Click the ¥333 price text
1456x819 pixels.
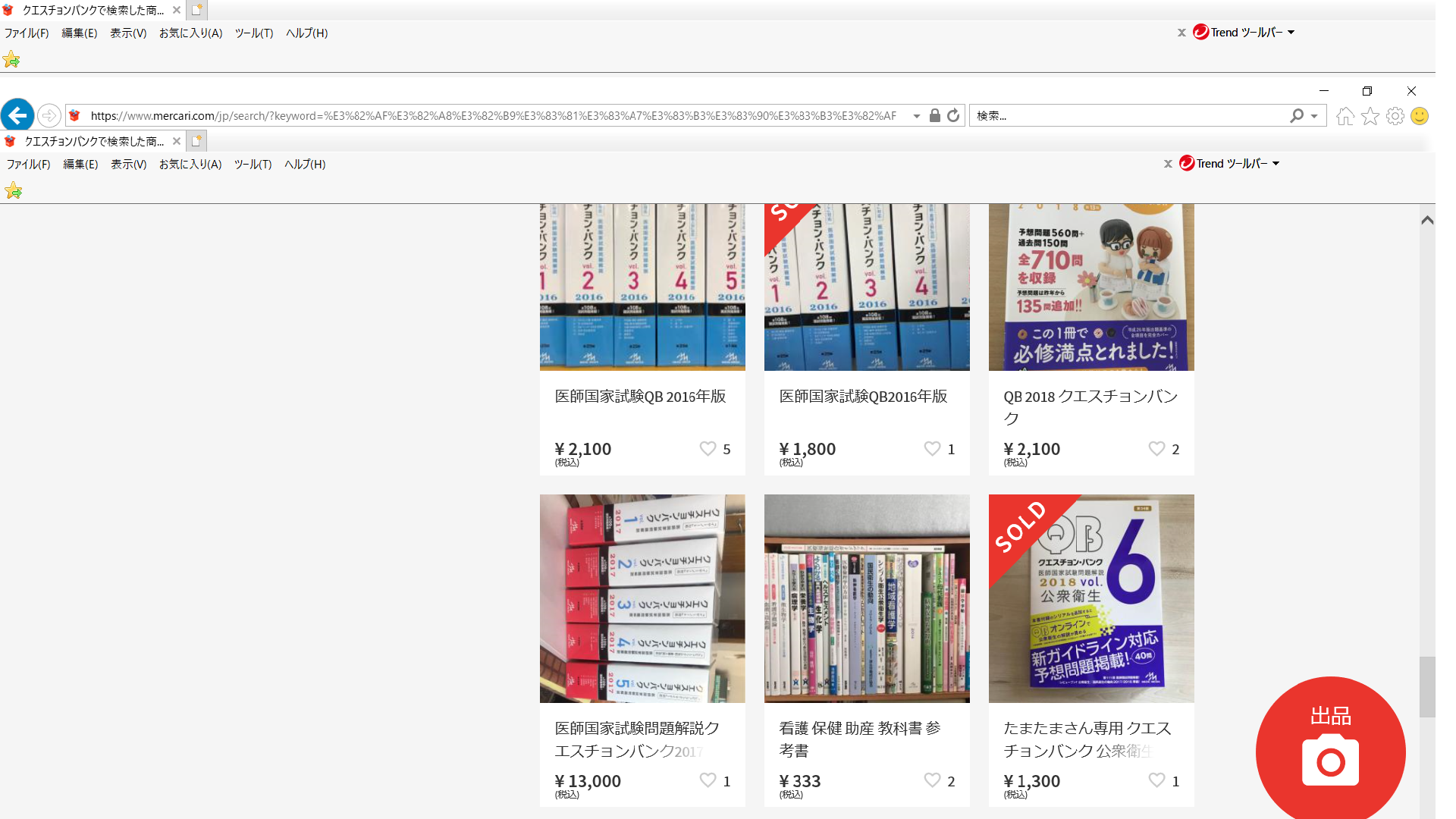800,781
